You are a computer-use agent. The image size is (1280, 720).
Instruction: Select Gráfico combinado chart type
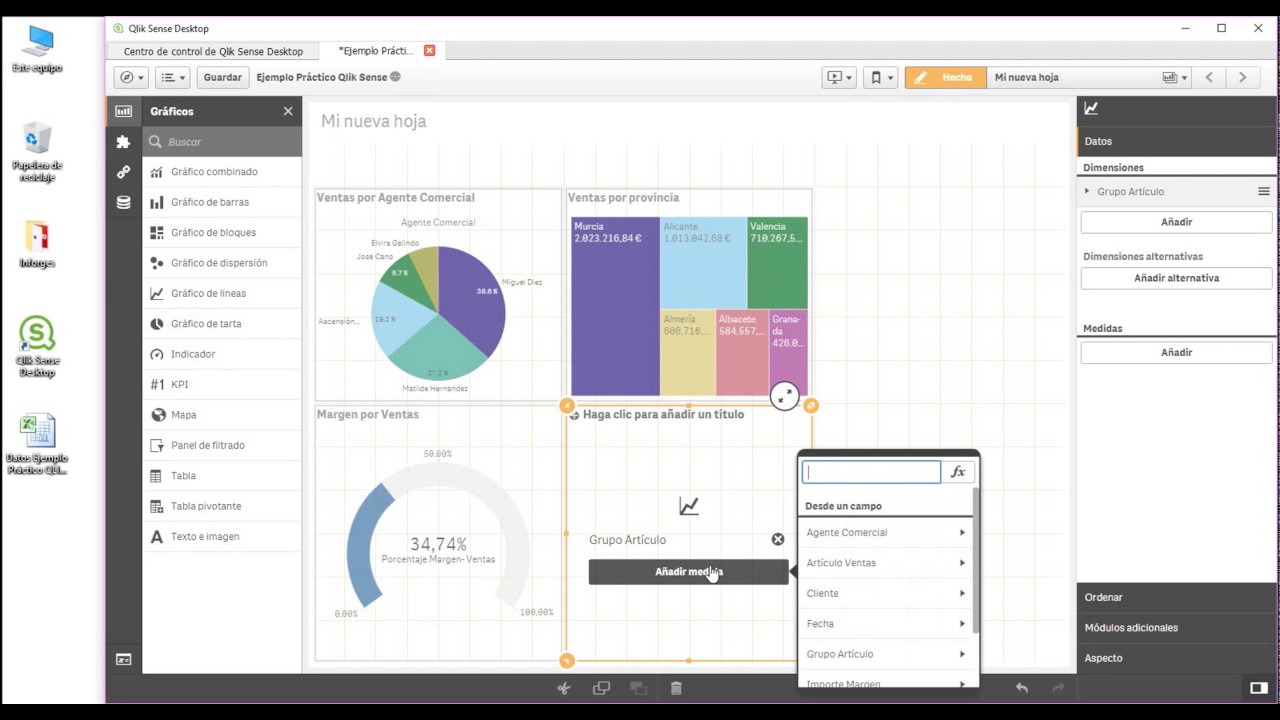222,172
